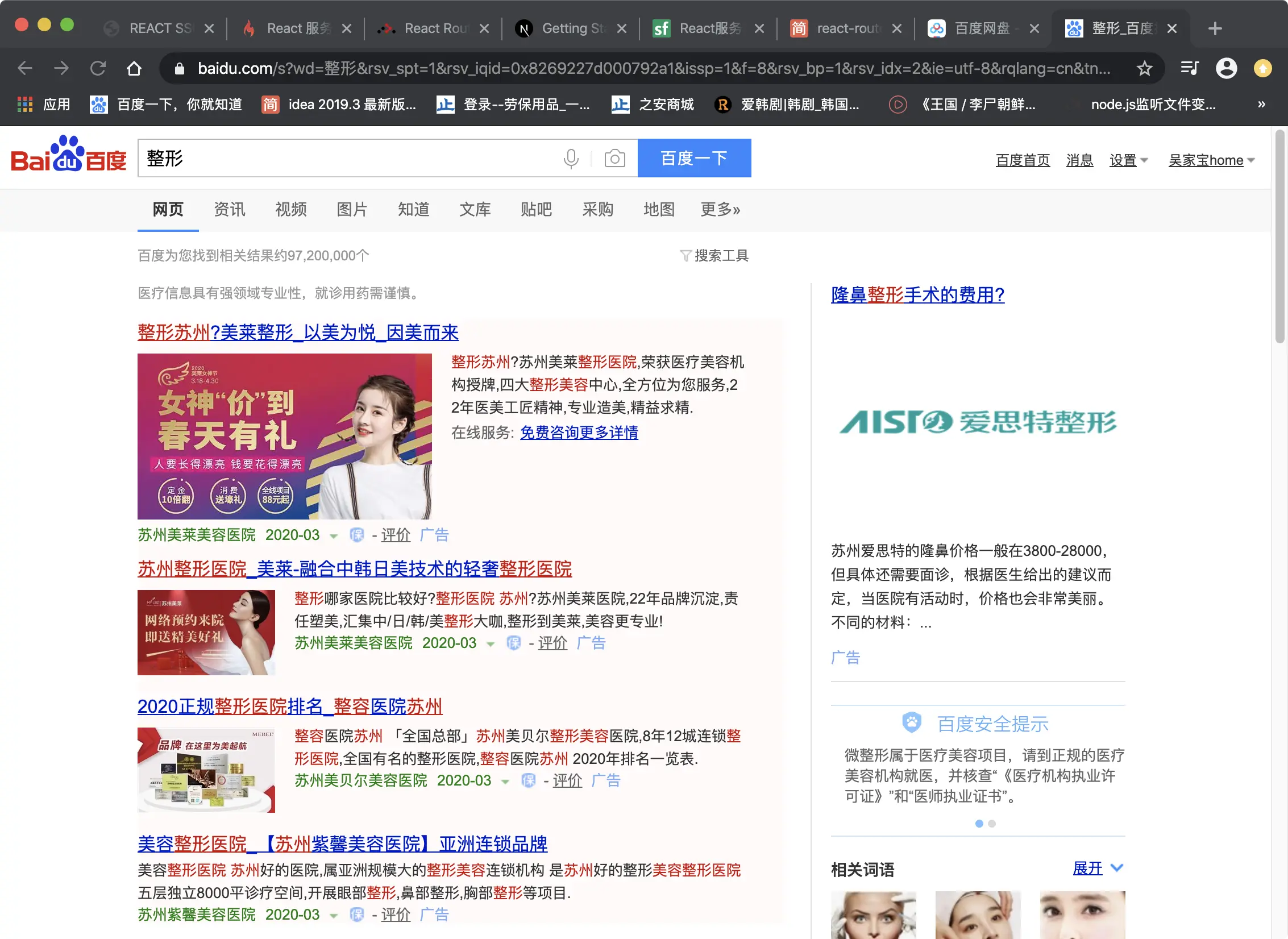Navigate forward in browser history
Image resolution: width=1288 pixels, height=939 pixels.
click(x=61, y=69)
